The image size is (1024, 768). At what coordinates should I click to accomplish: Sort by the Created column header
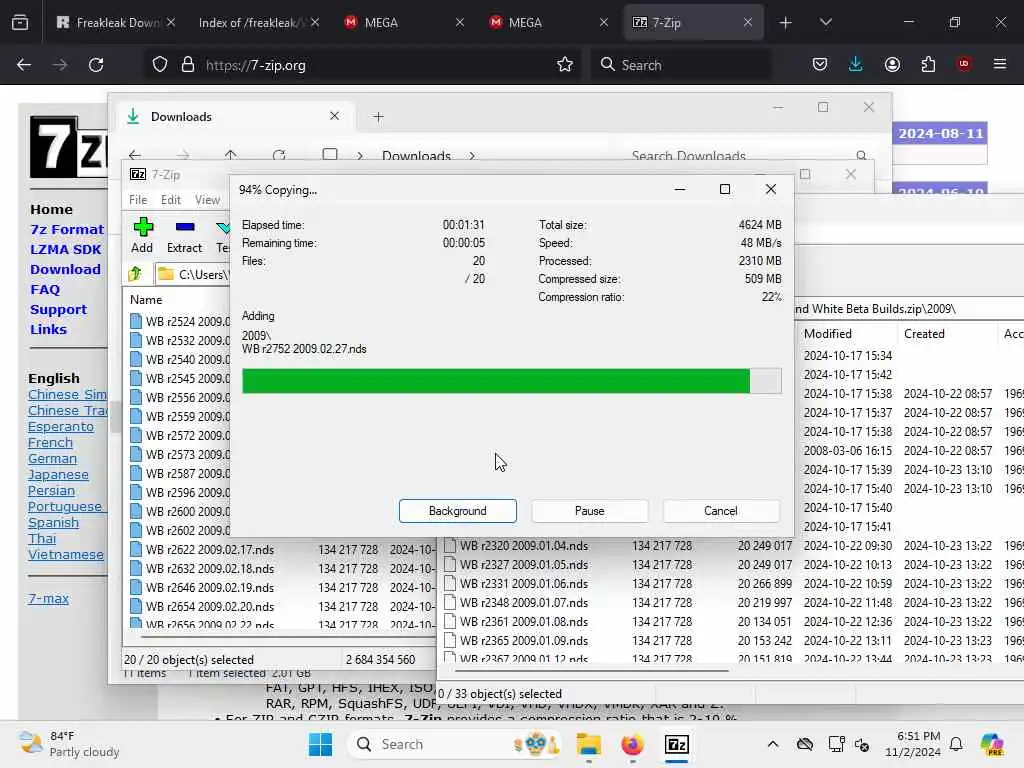tap(924, 334)
